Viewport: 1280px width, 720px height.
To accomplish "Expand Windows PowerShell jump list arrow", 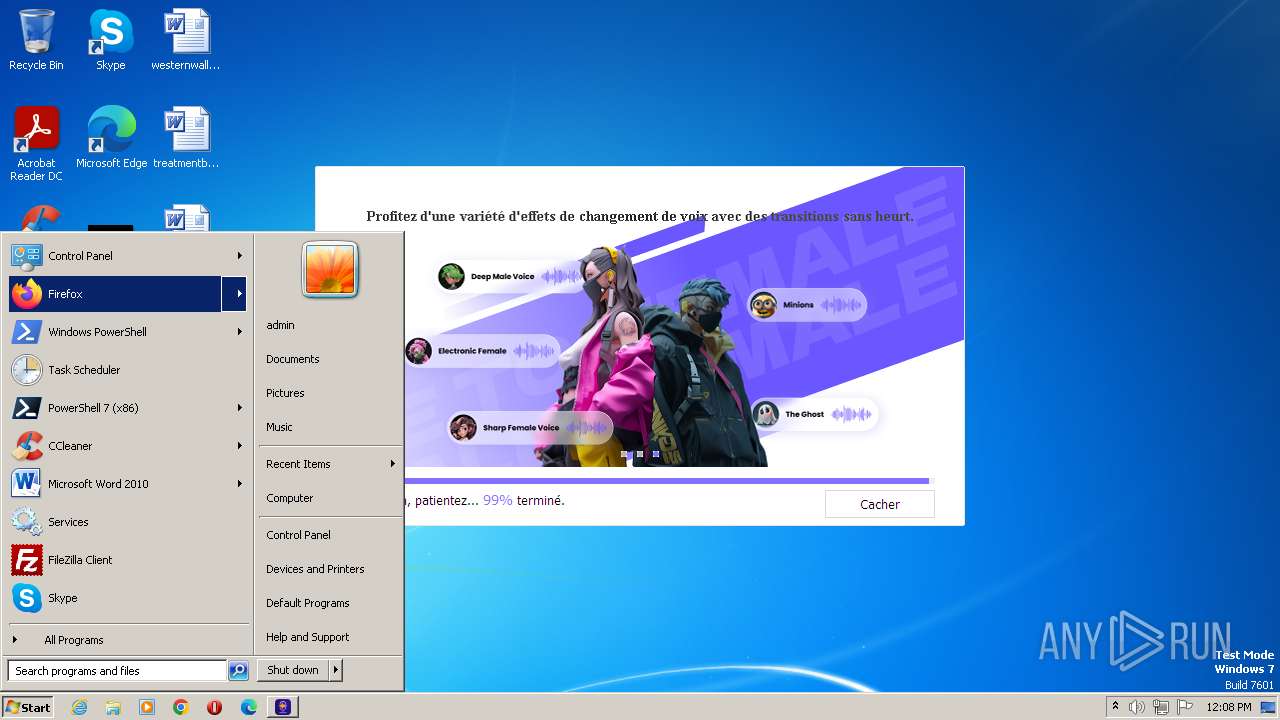I will click(x=239, y=332).
